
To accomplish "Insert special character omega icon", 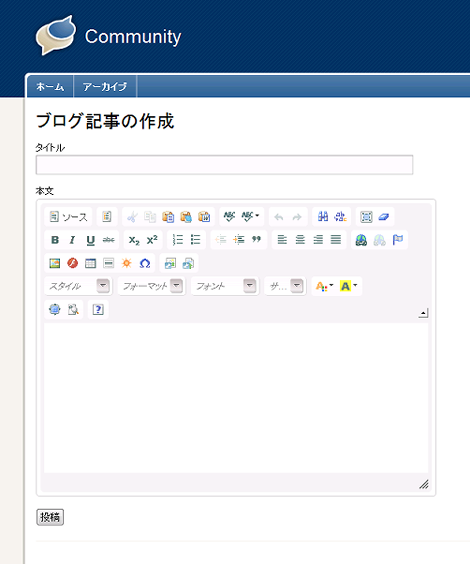I will pos(145,263).
